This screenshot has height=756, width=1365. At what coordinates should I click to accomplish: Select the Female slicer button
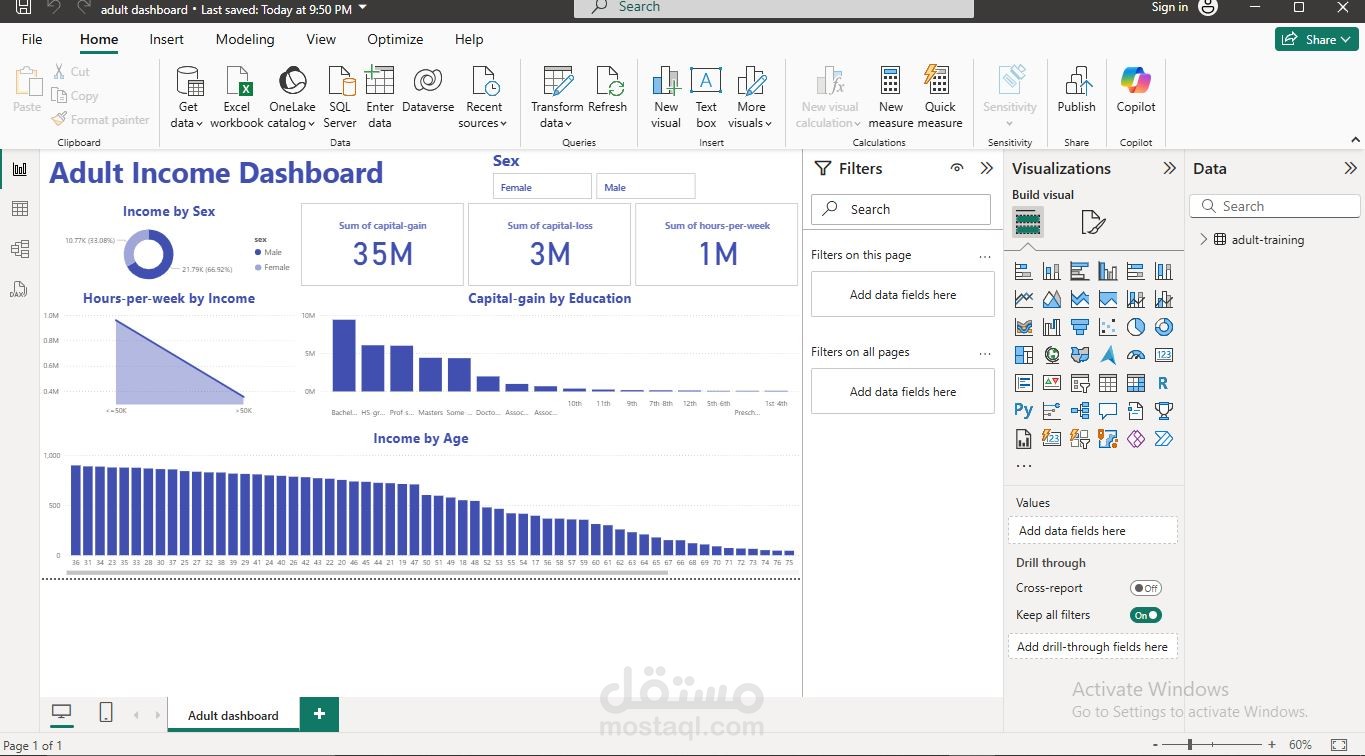coord(542,187)
